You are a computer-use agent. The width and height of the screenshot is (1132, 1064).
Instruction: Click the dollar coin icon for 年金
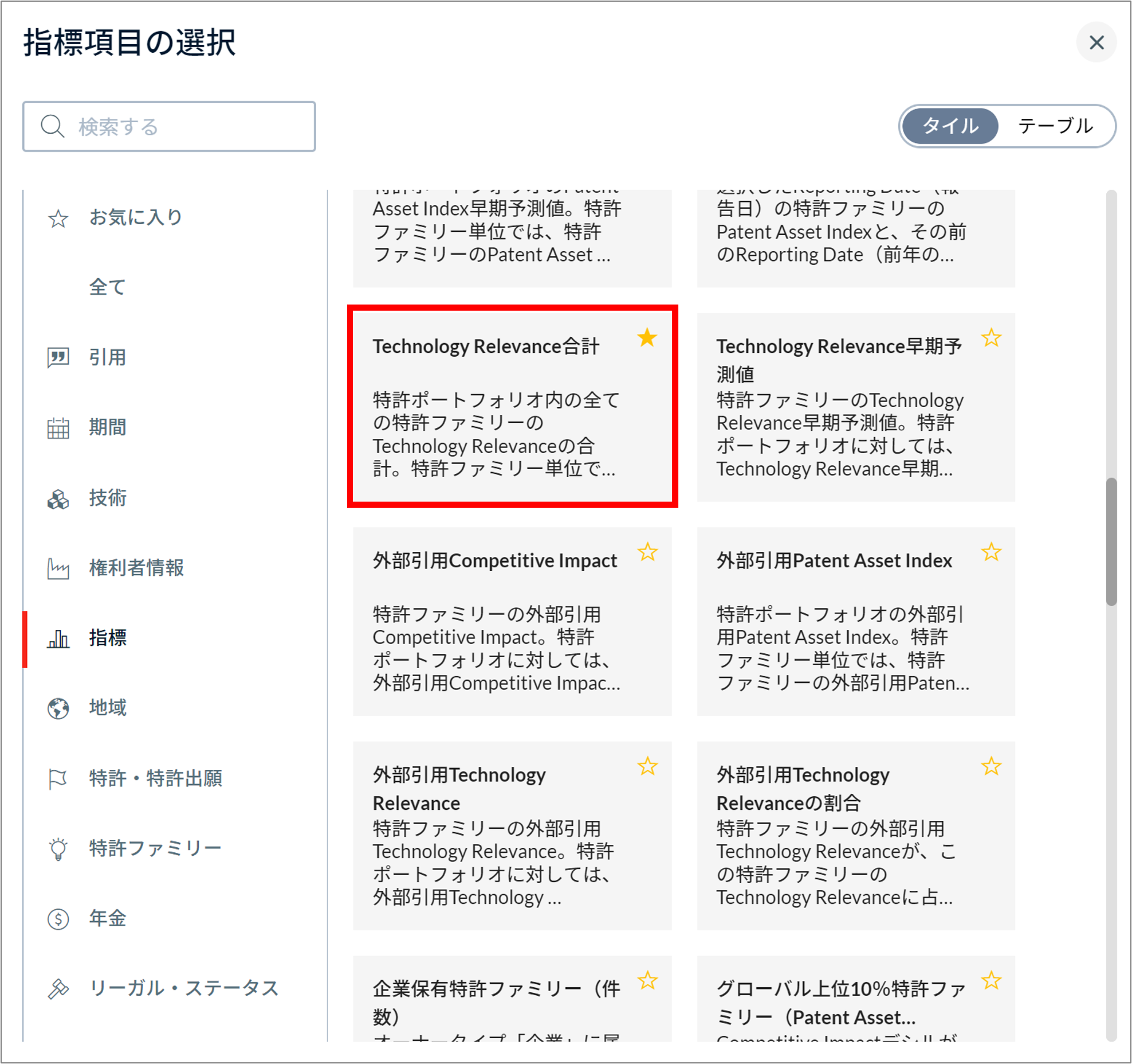(x=58, y=919)
